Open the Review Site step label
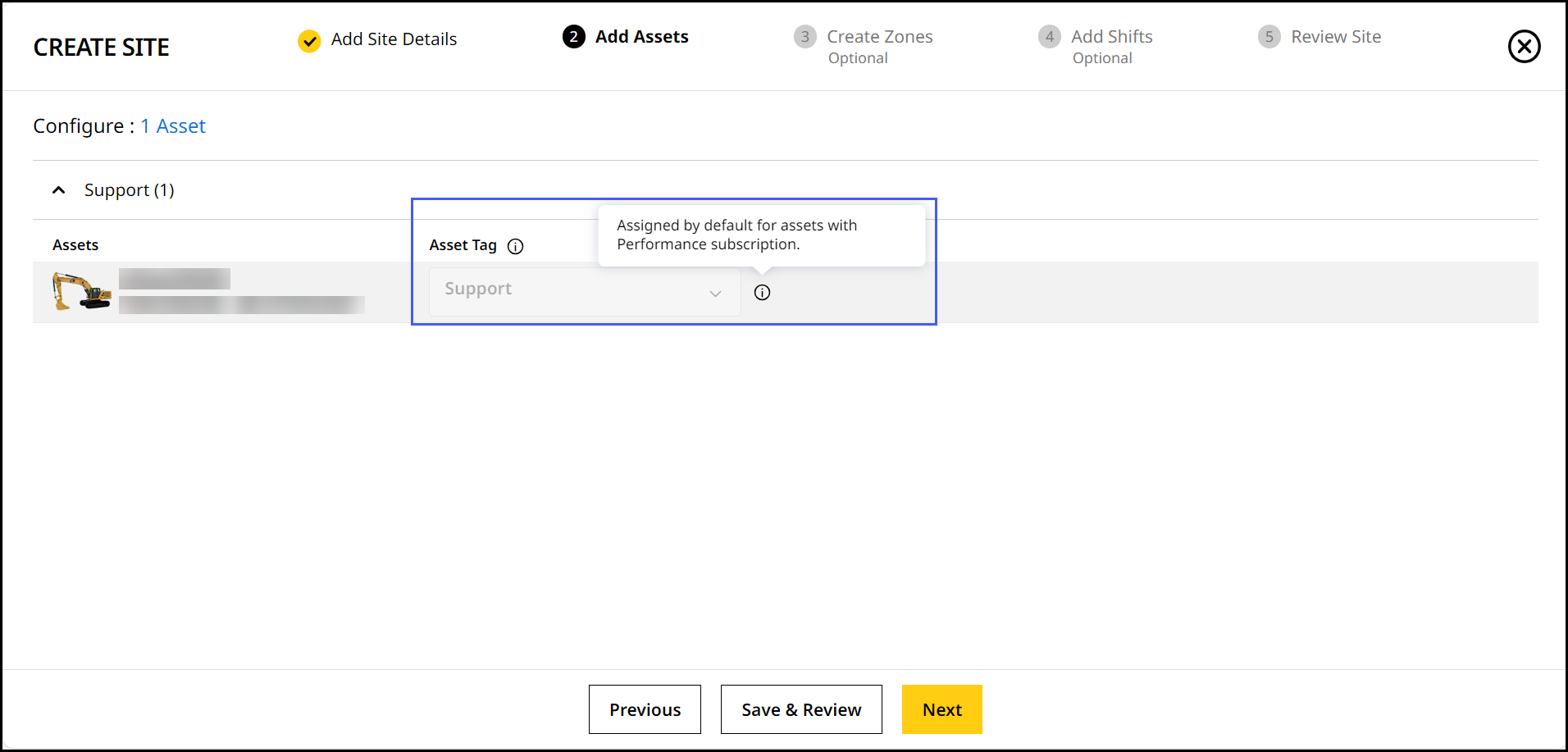 pyautogui.click(x=1335, y=37)
